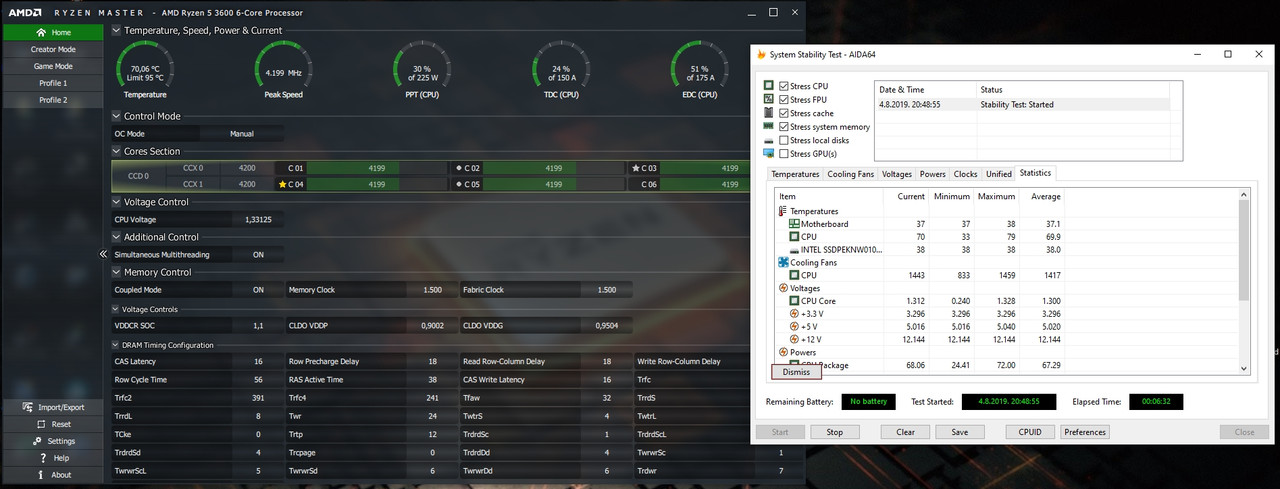Switch to Game Mode in Ryzen Master
1280x489 pixels.
point(52,66)
